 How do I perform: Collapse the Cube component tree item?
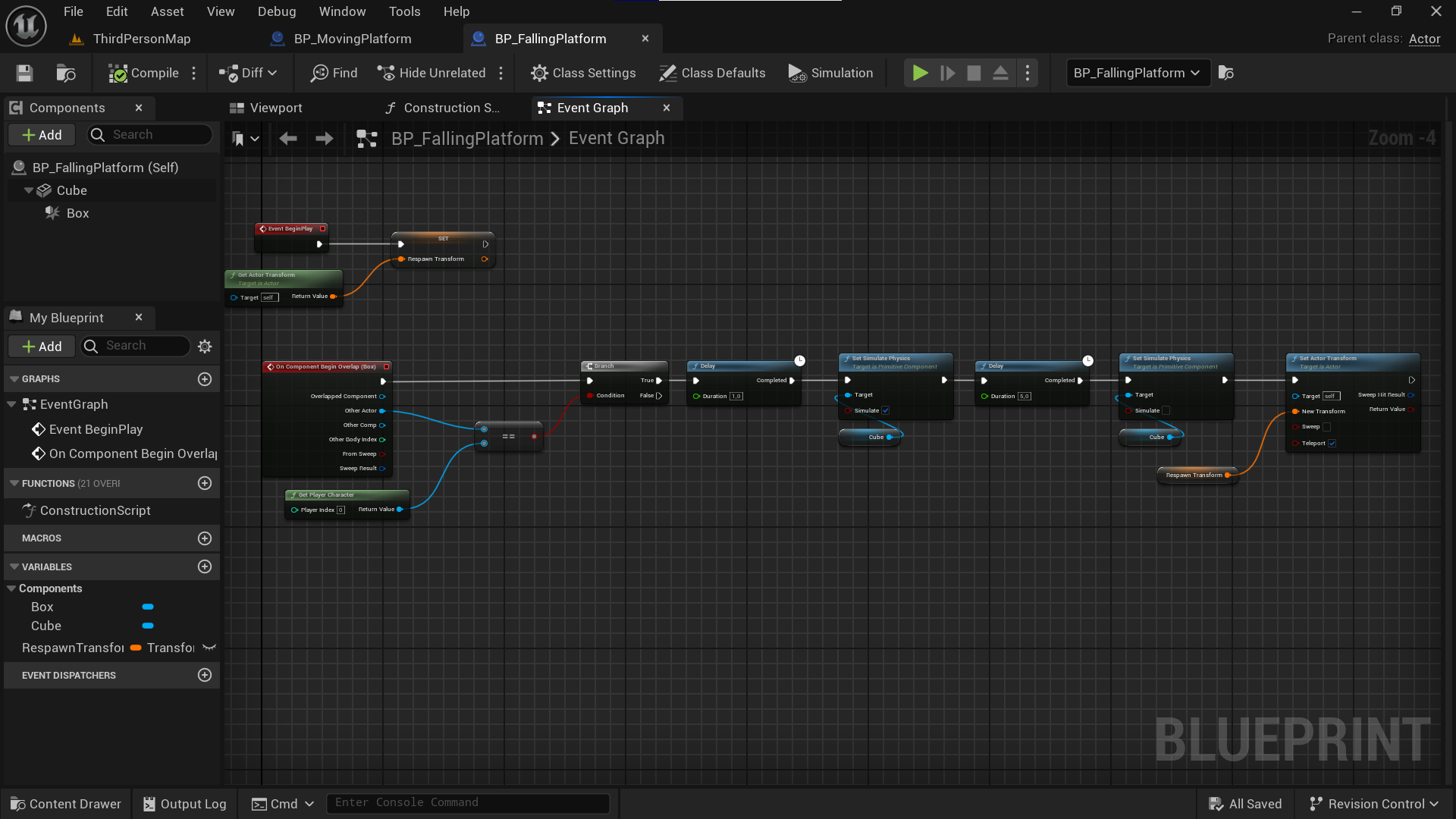tap(29, 190)
